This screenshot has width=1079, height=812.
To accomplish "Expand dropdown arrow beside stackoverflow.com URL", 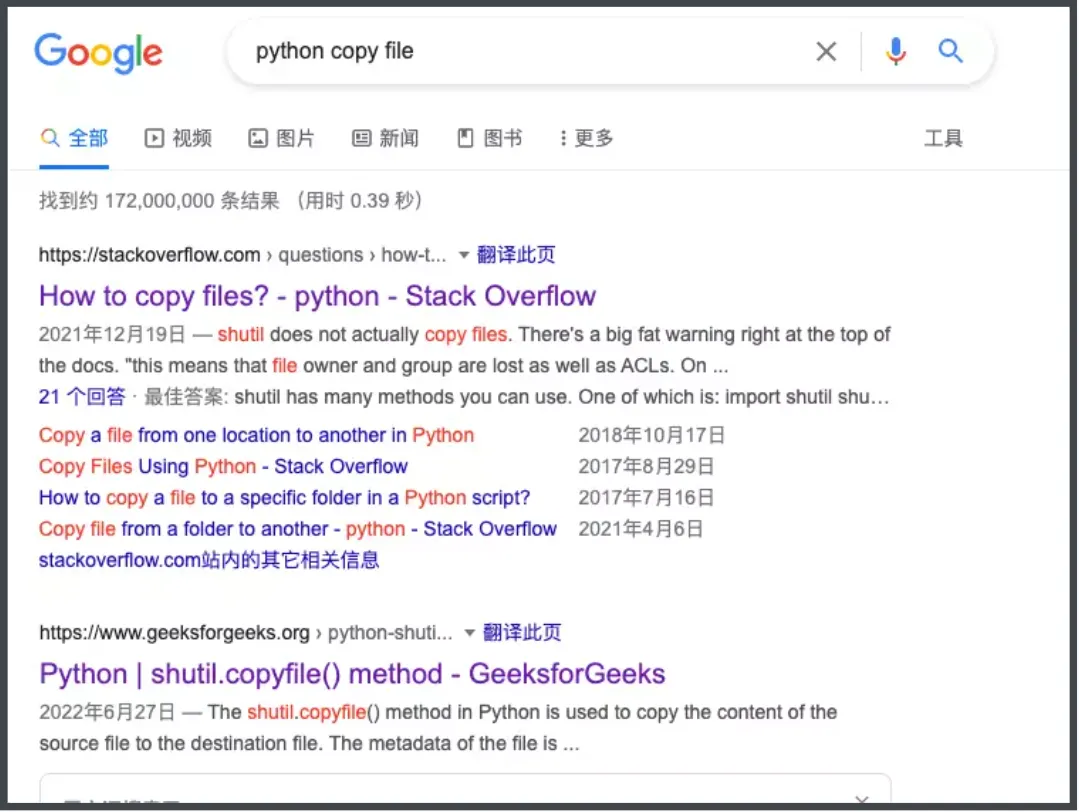I will pos(463,255).
